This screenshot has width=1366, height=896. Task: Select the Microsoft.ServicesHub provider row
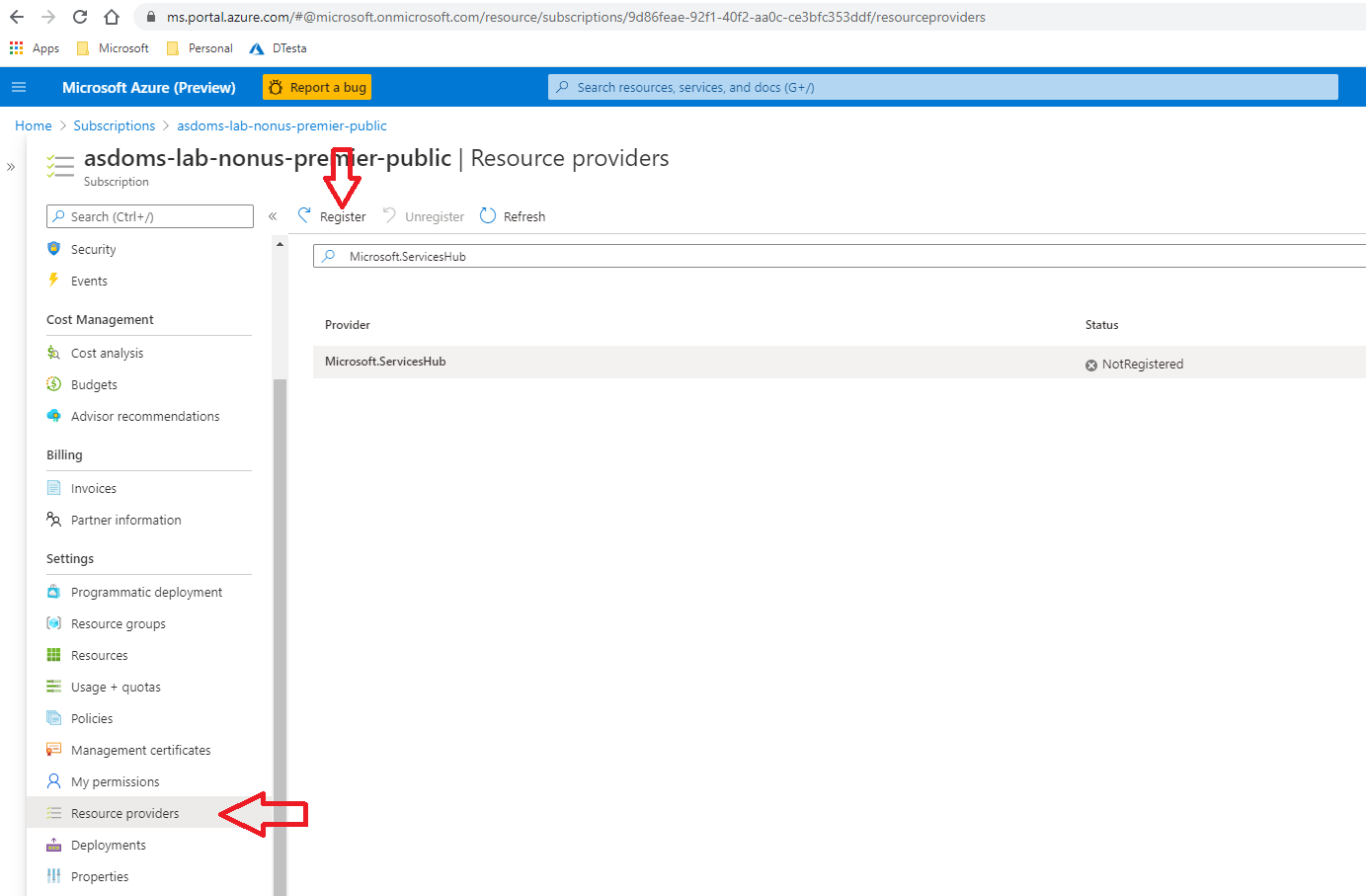pyautogui.click(x=840, y=363)
